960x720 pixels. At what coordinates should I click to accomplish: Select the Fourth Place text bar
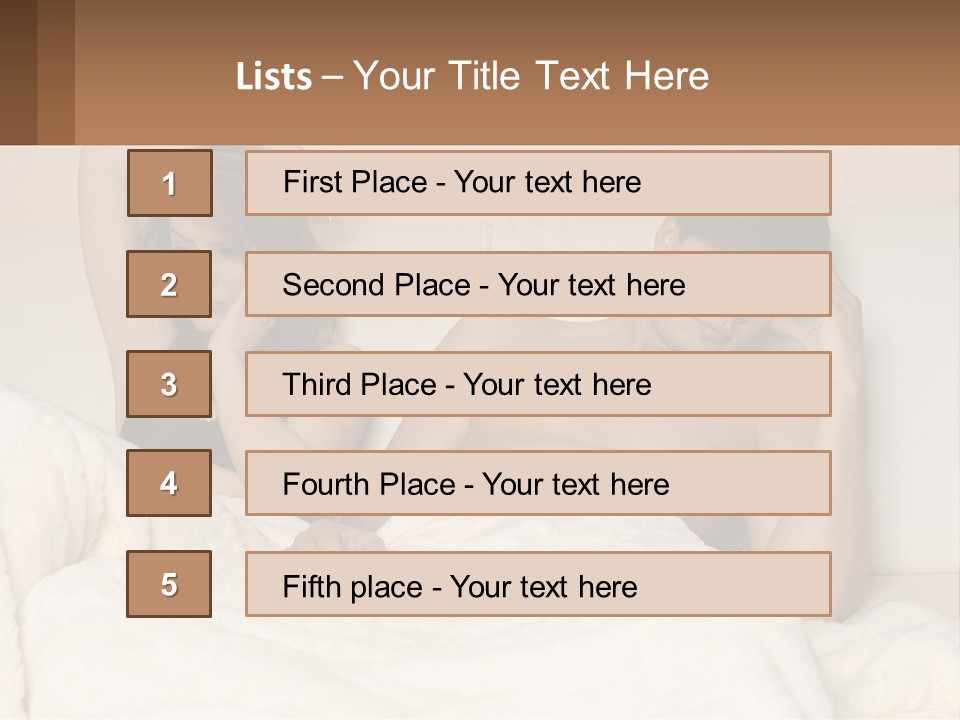[538, 484]
